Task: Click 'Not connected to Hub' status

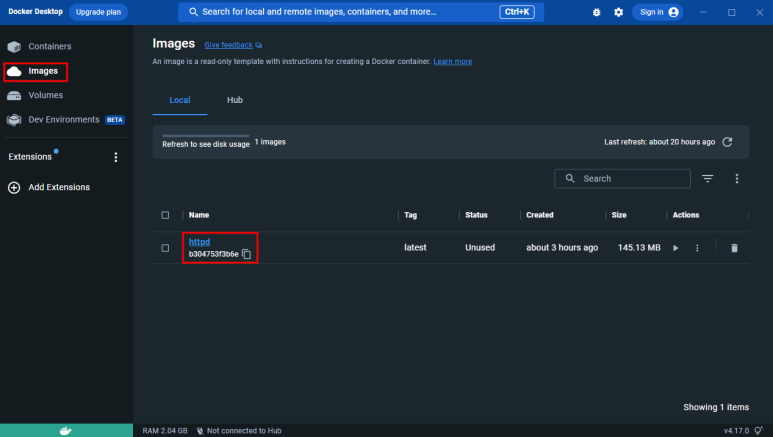Action: pos(239,431)
